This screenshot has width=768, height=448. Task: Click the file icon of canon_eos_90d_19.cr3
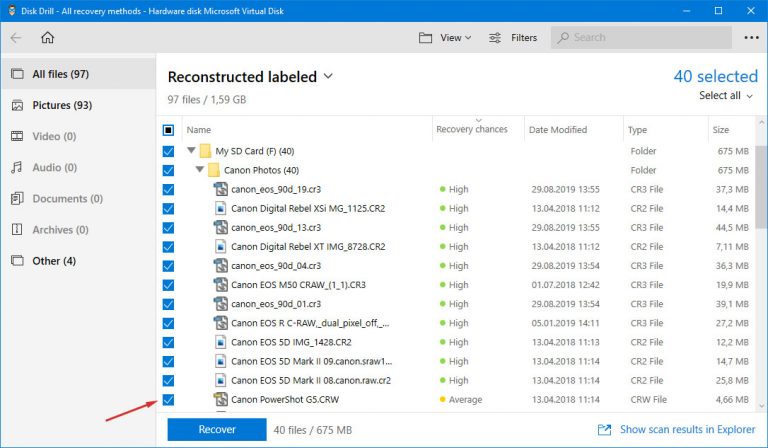tap(220, 189)
